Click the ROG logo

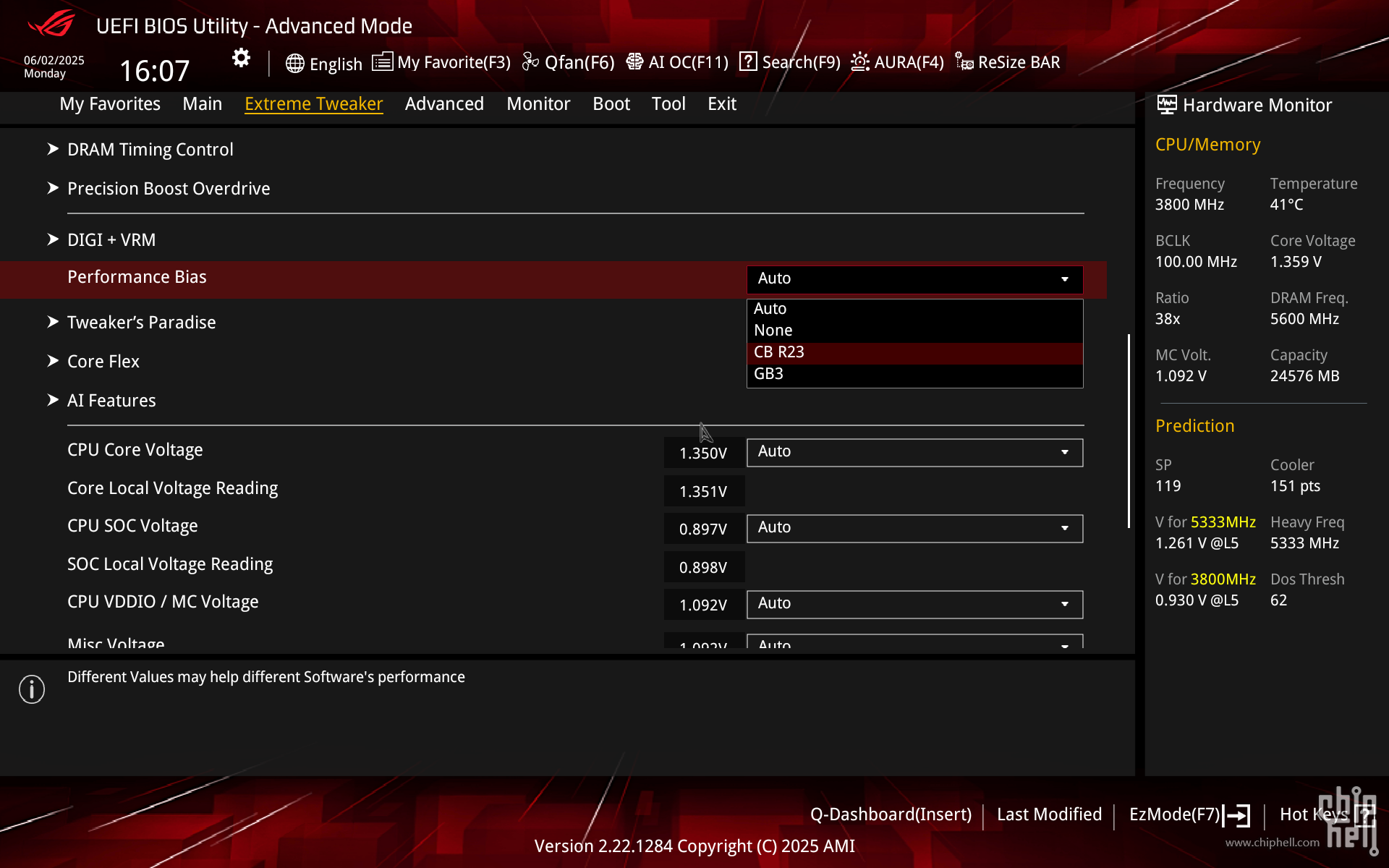51,24
